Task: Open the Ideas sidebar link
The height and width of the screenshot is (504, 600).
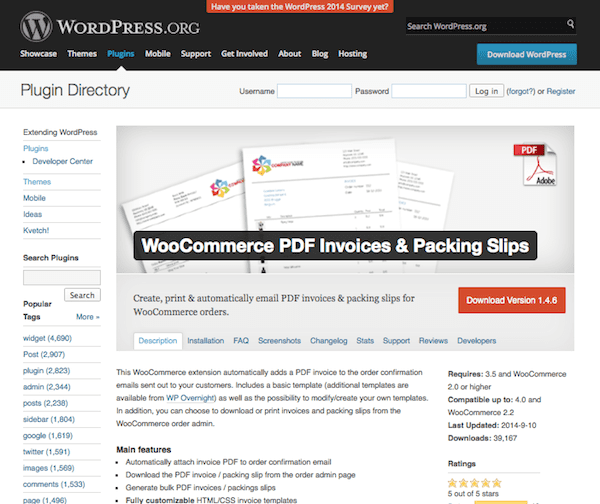Action: [x=33, y=214]
